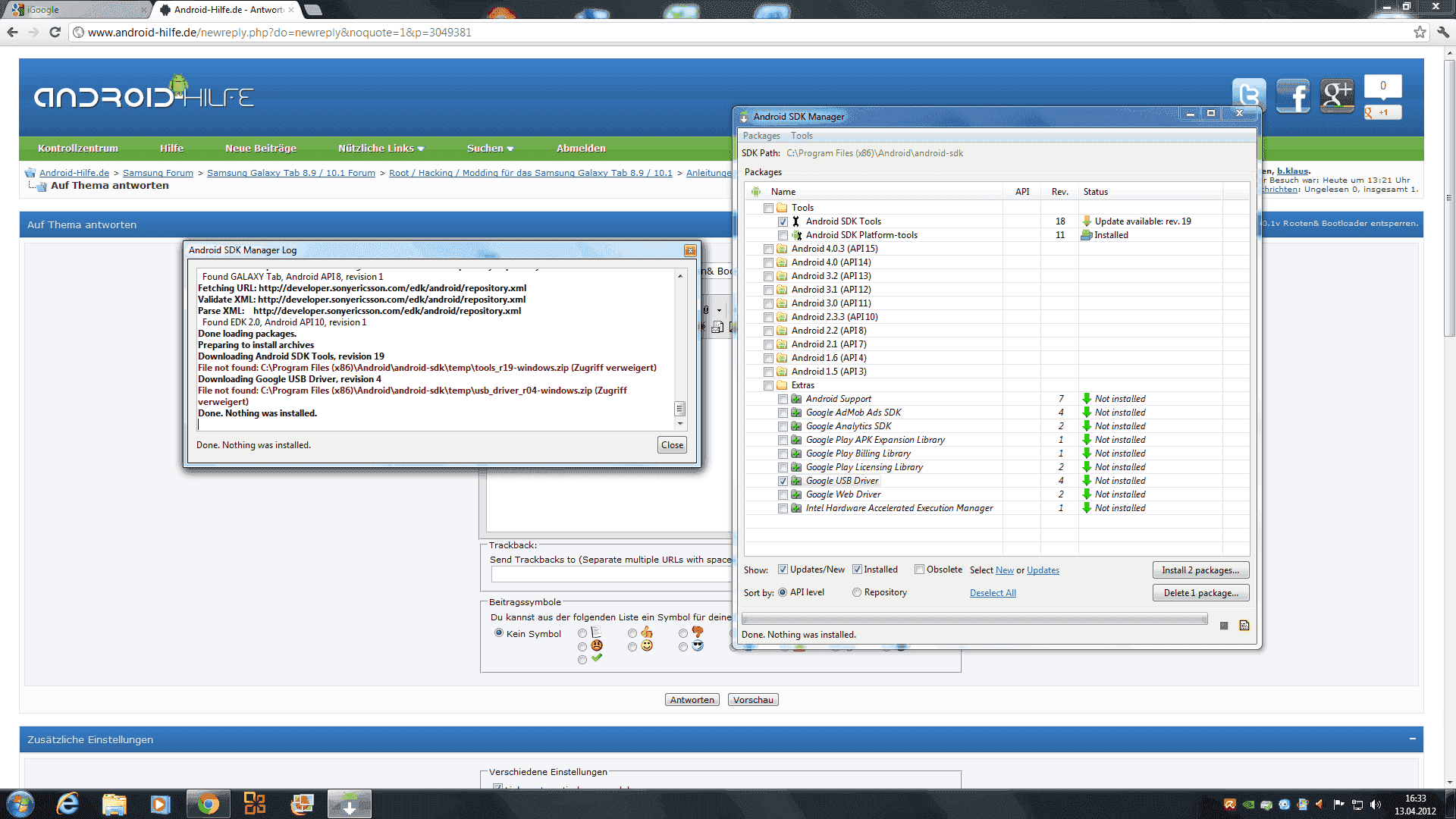Click Abmelden nav item

tap(581, 148)
